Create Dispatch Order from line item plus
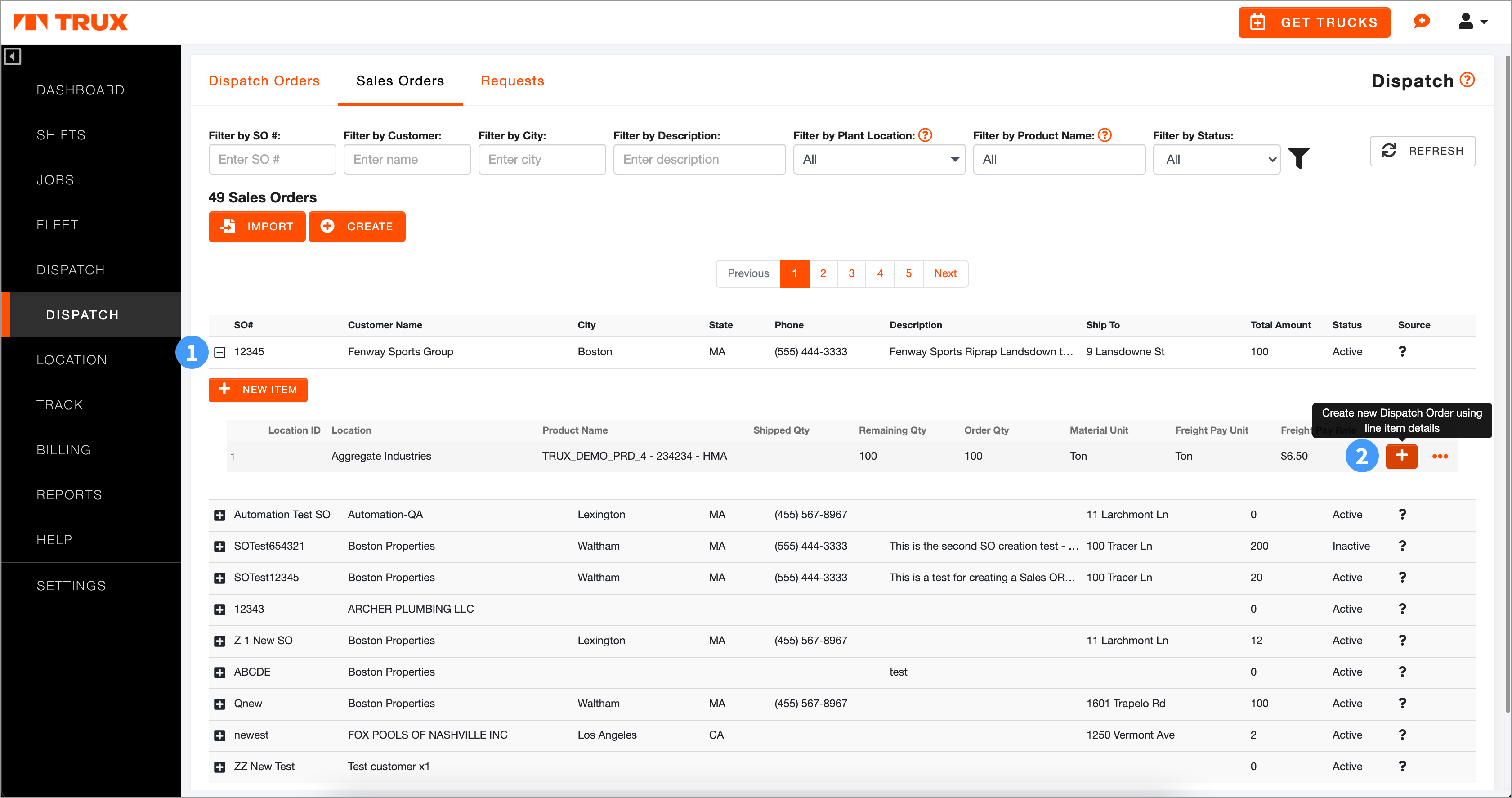This screenshot has width=1512, height=798. [1402, 456]
